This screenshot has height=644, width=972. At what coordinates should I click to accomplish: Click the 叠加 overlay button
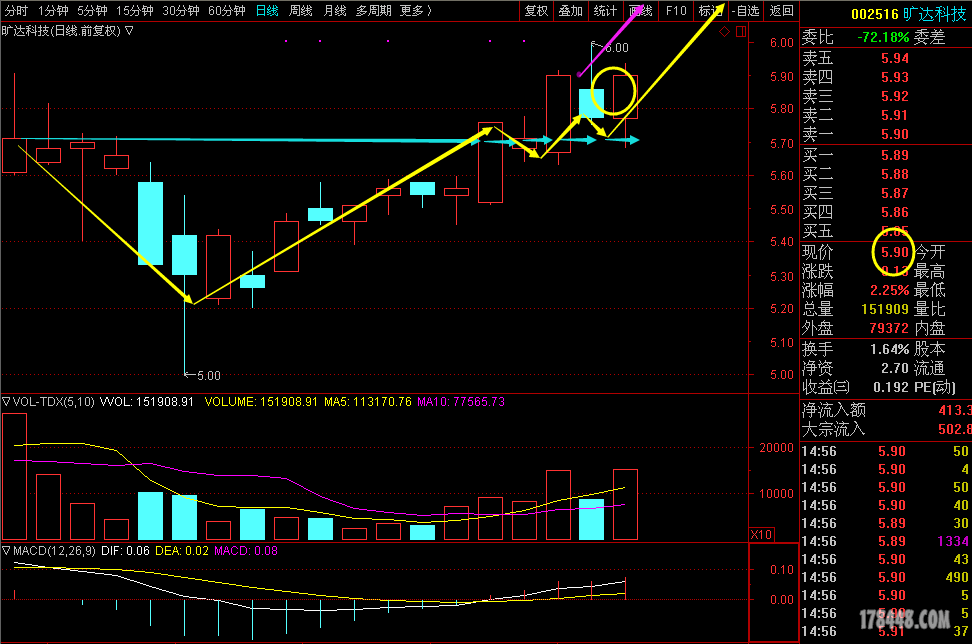(570, 11)
